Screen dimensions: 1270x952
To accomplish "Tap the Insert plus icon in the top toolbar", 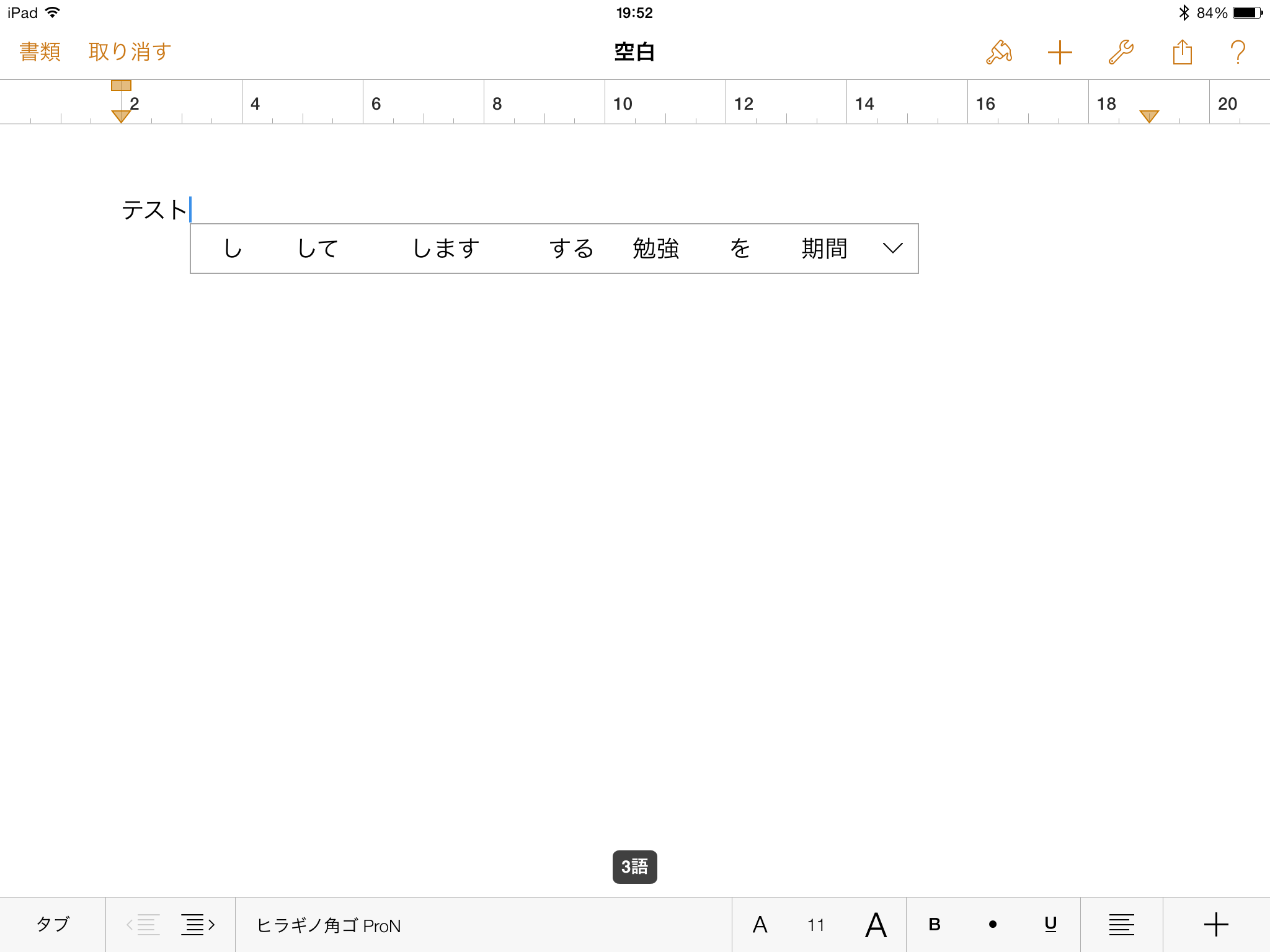I will tap(1060, 52).
